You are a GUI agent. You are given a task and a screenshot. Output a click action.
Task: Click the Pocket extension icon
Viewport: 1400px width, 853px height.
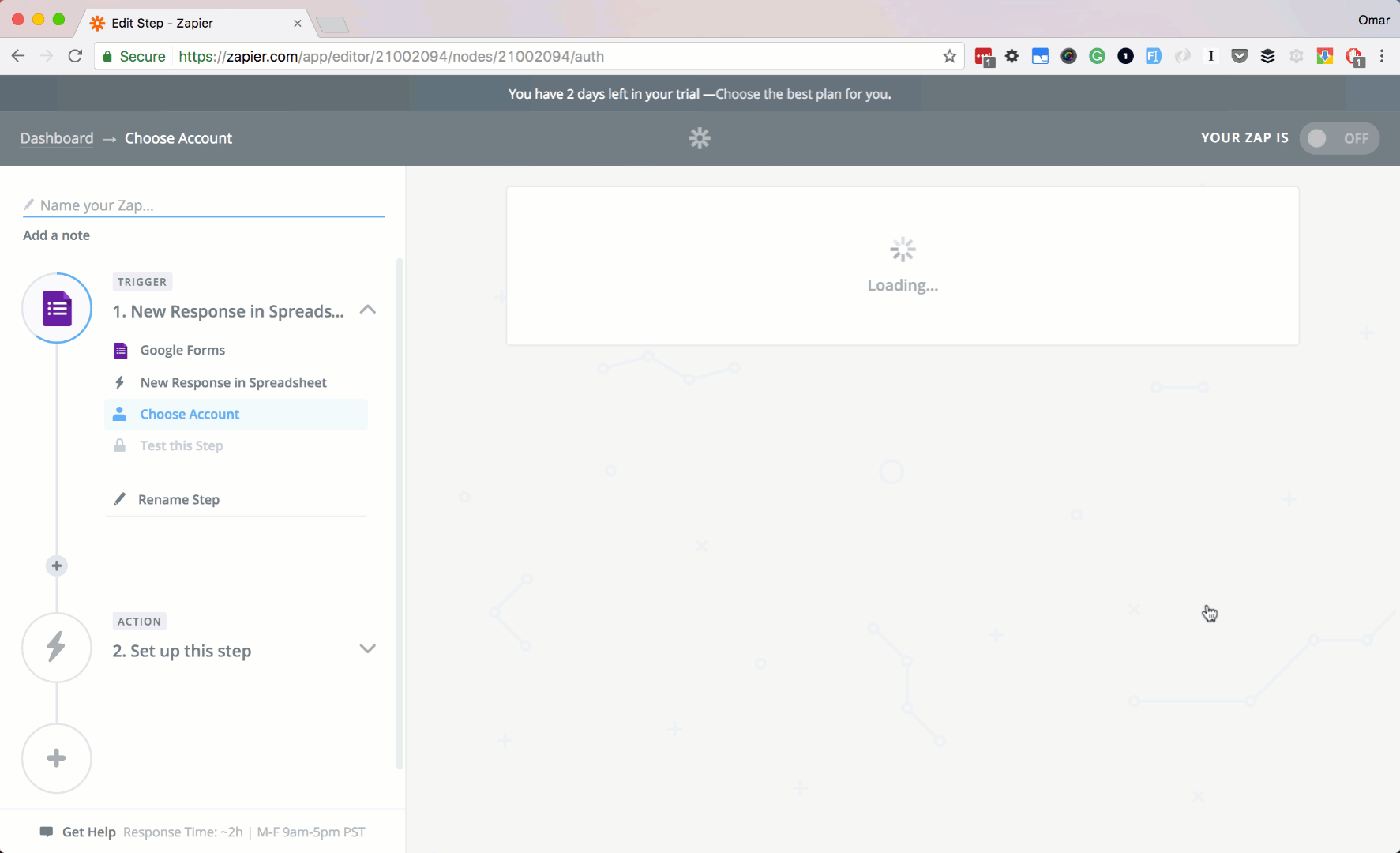tap(1239, 56)
